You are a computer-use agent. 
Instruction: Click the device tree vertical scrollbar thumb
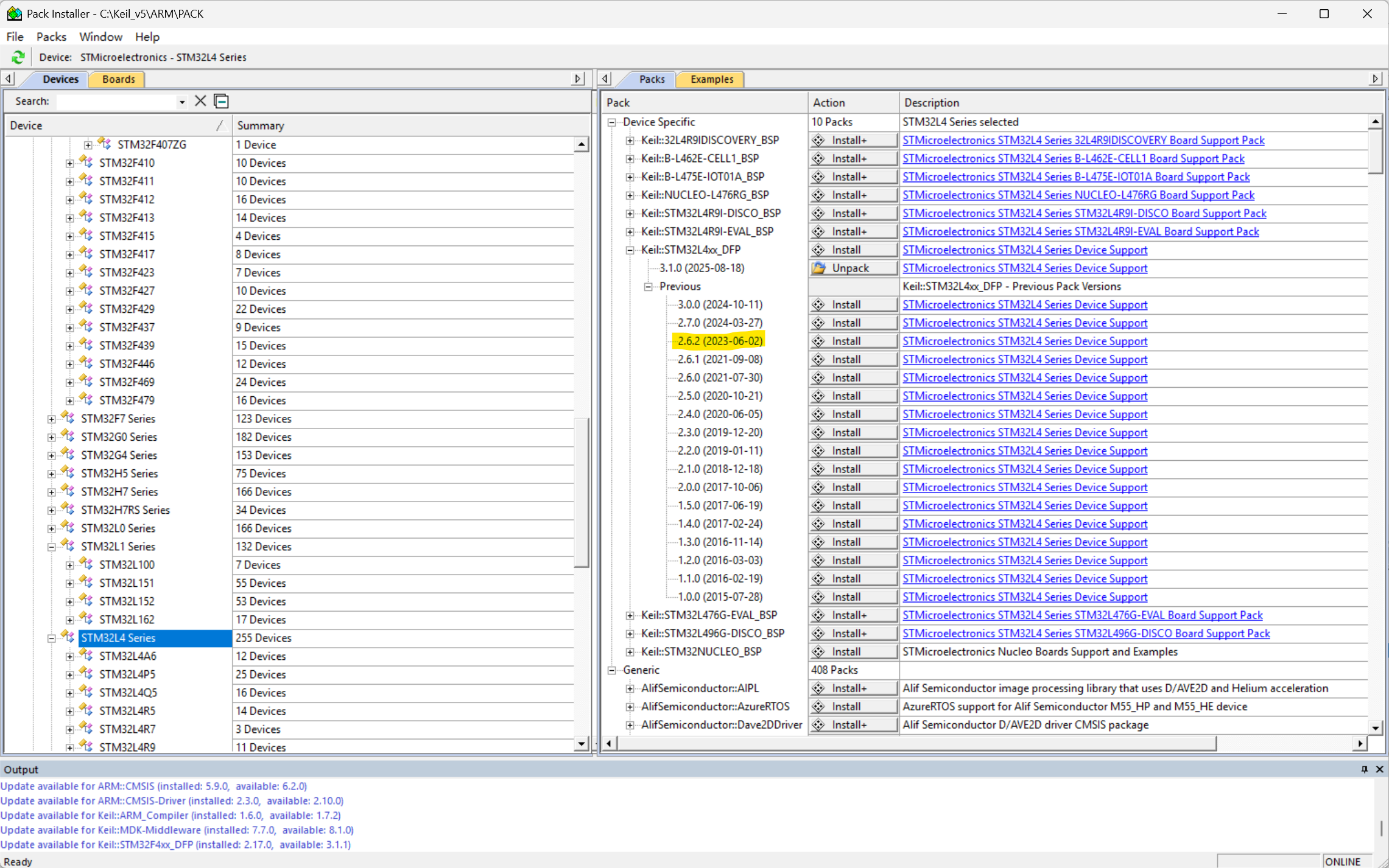point(582,492)
